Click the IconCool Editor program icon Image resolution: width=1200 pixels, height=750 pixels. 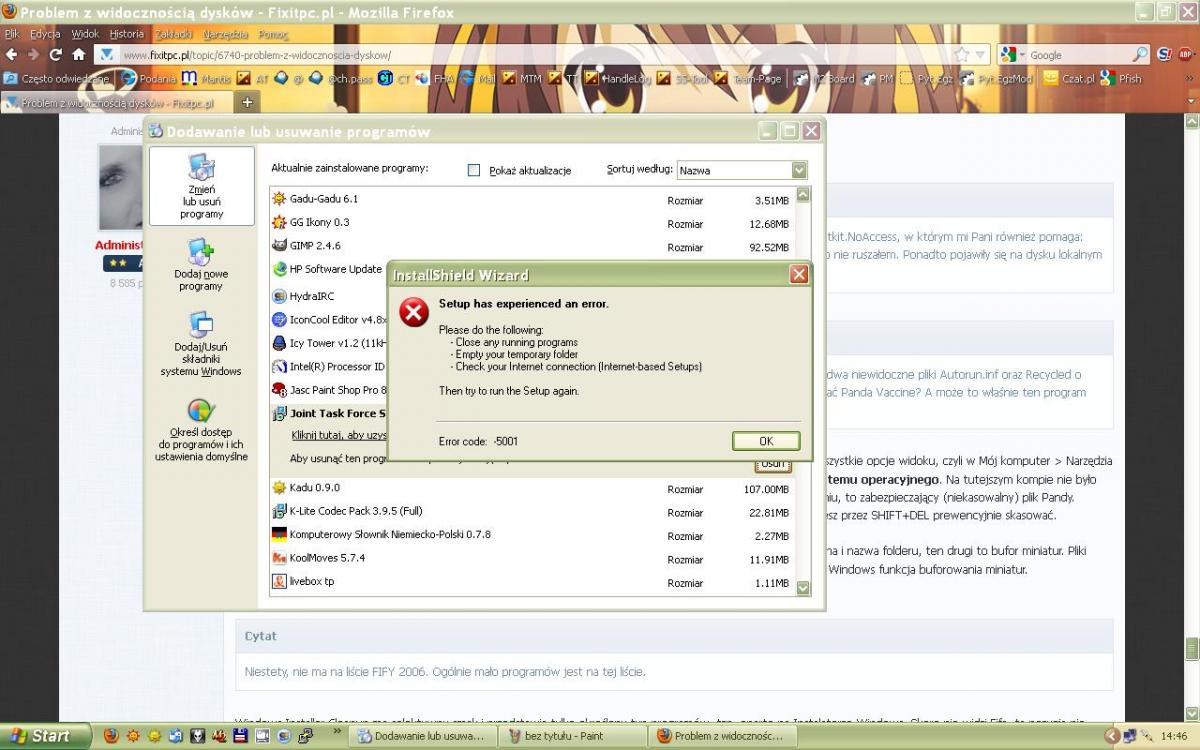click(x=280, y=320)
